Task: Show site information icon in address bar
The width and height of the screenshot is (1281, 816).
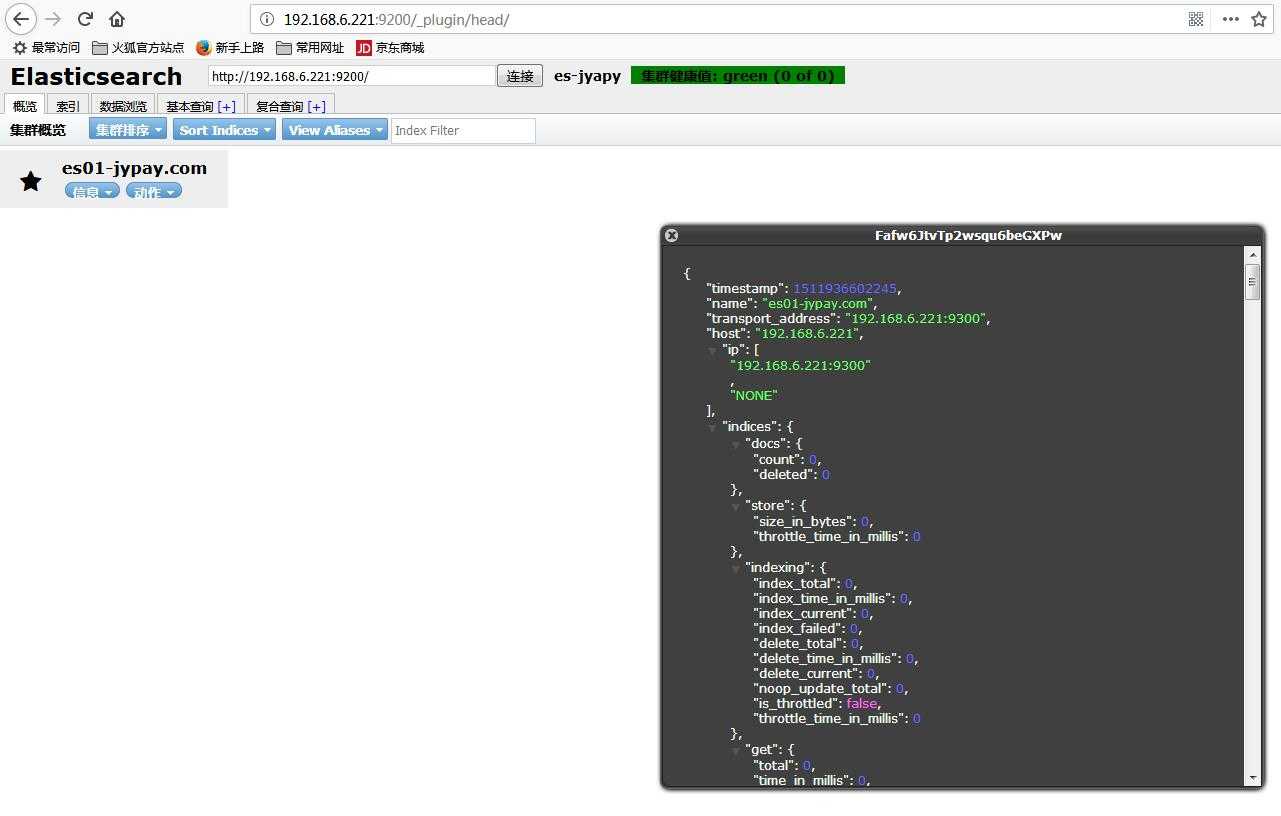Action: (266, 19)
